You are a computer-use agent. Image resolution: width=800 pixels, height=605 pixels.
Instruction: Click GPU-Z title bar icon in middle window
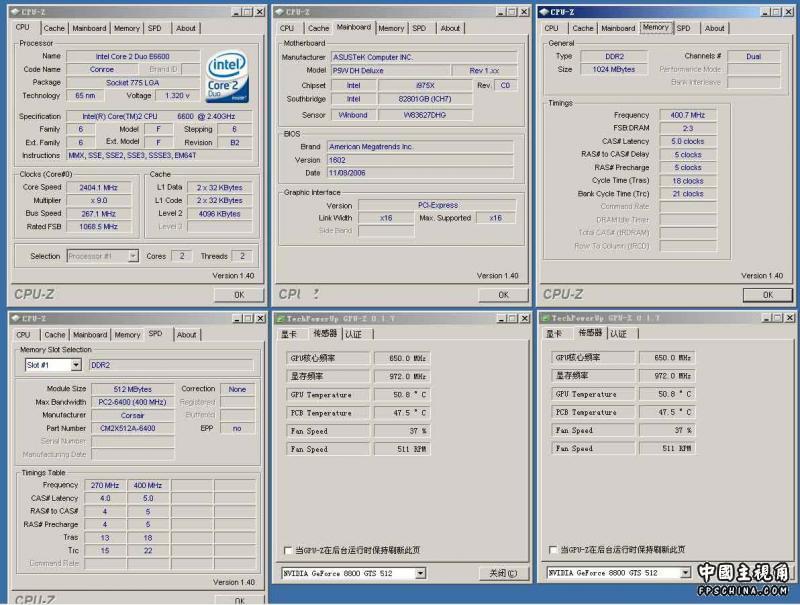point(280,319)
